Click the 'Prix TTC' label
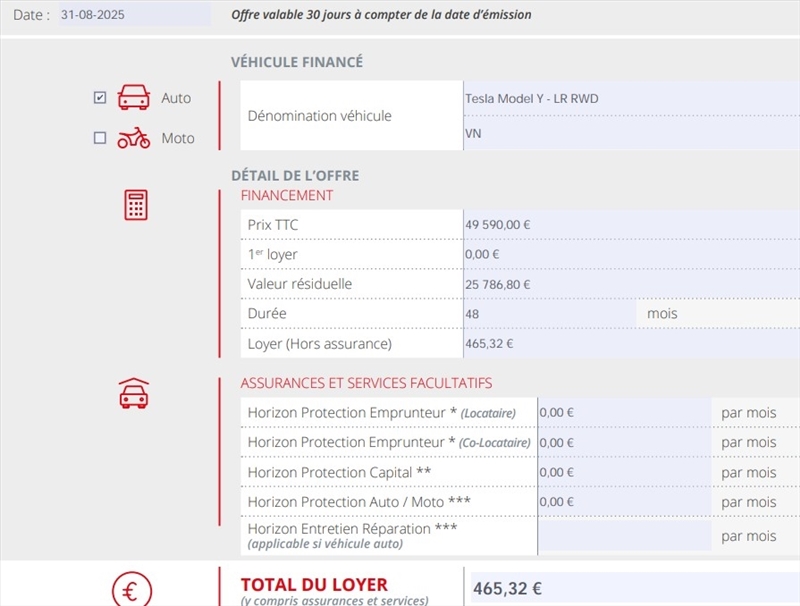The height and width of the screenshot is (606, 800). (272, 225)
